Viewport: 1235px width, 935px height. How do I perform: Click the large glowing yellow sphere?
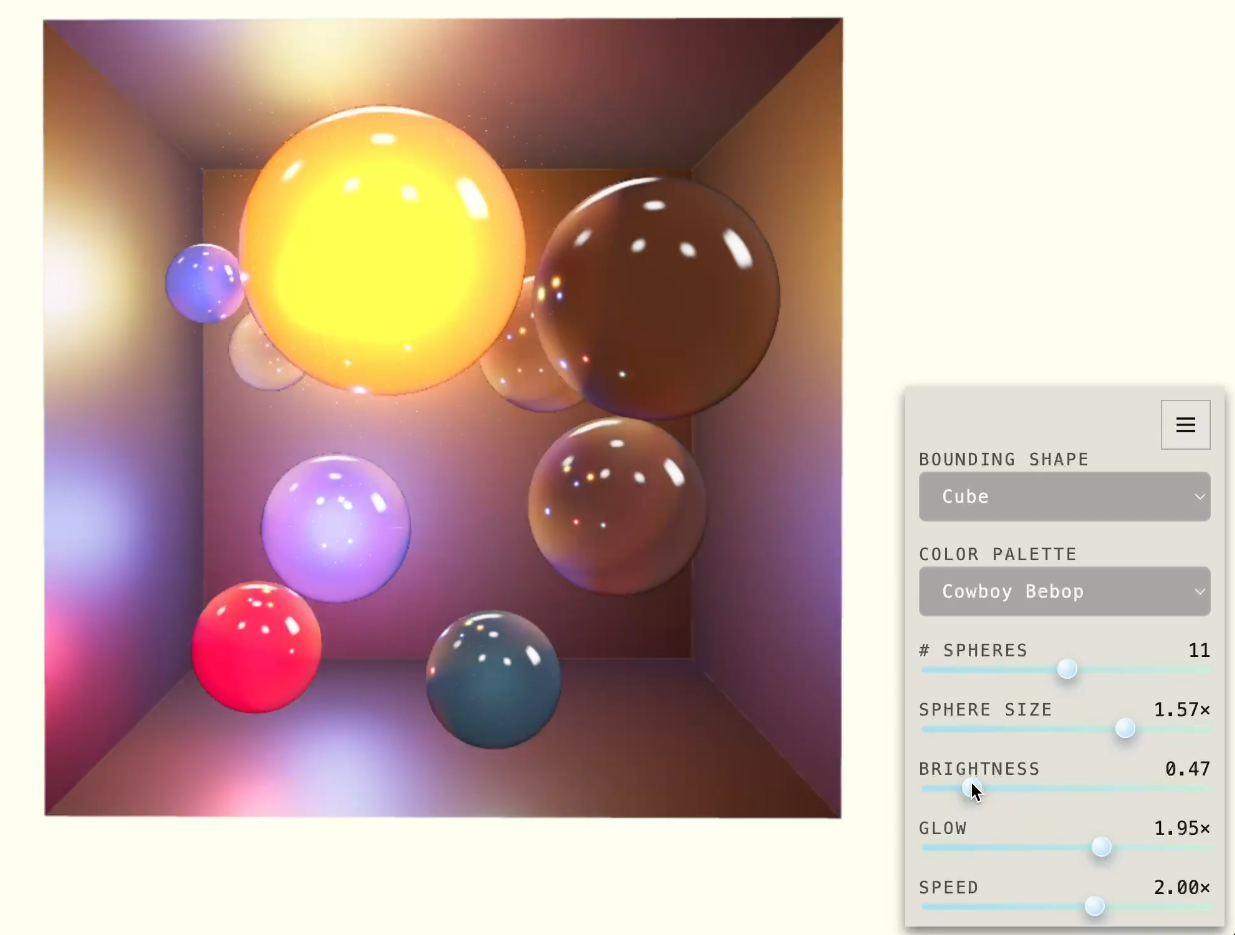pos(381,251)
